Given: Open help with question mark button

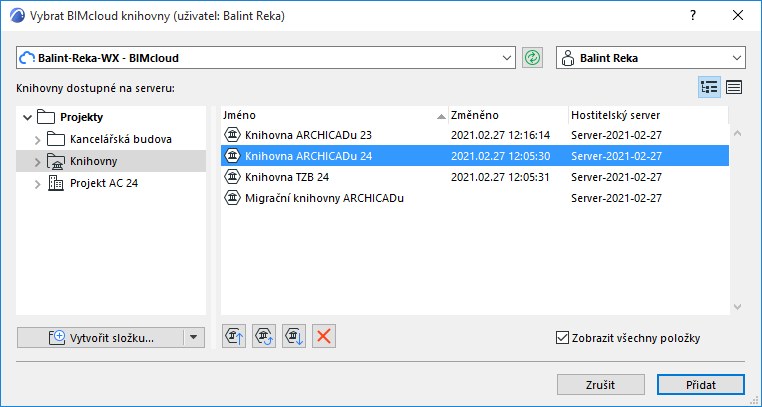Looking at the screenshot, I should tap(693, 16).
